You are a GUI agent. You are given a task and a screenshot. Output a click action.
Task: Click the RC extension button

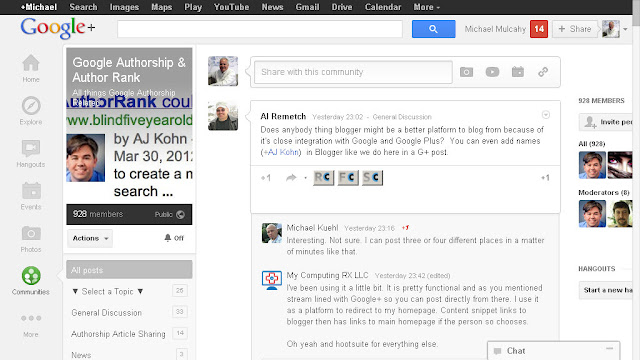point(324,178)
